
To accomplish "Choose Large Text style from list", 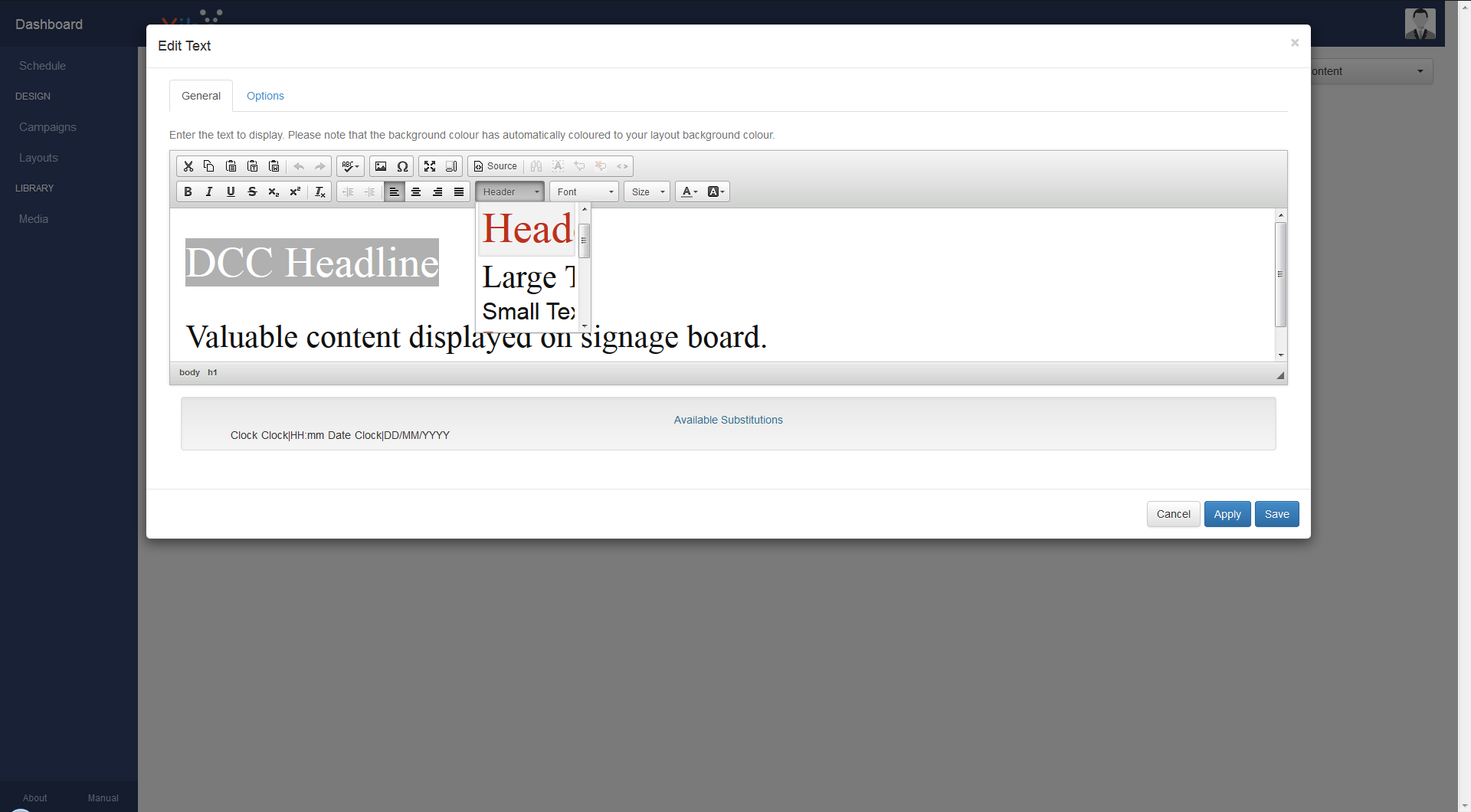I will point(527,277).
